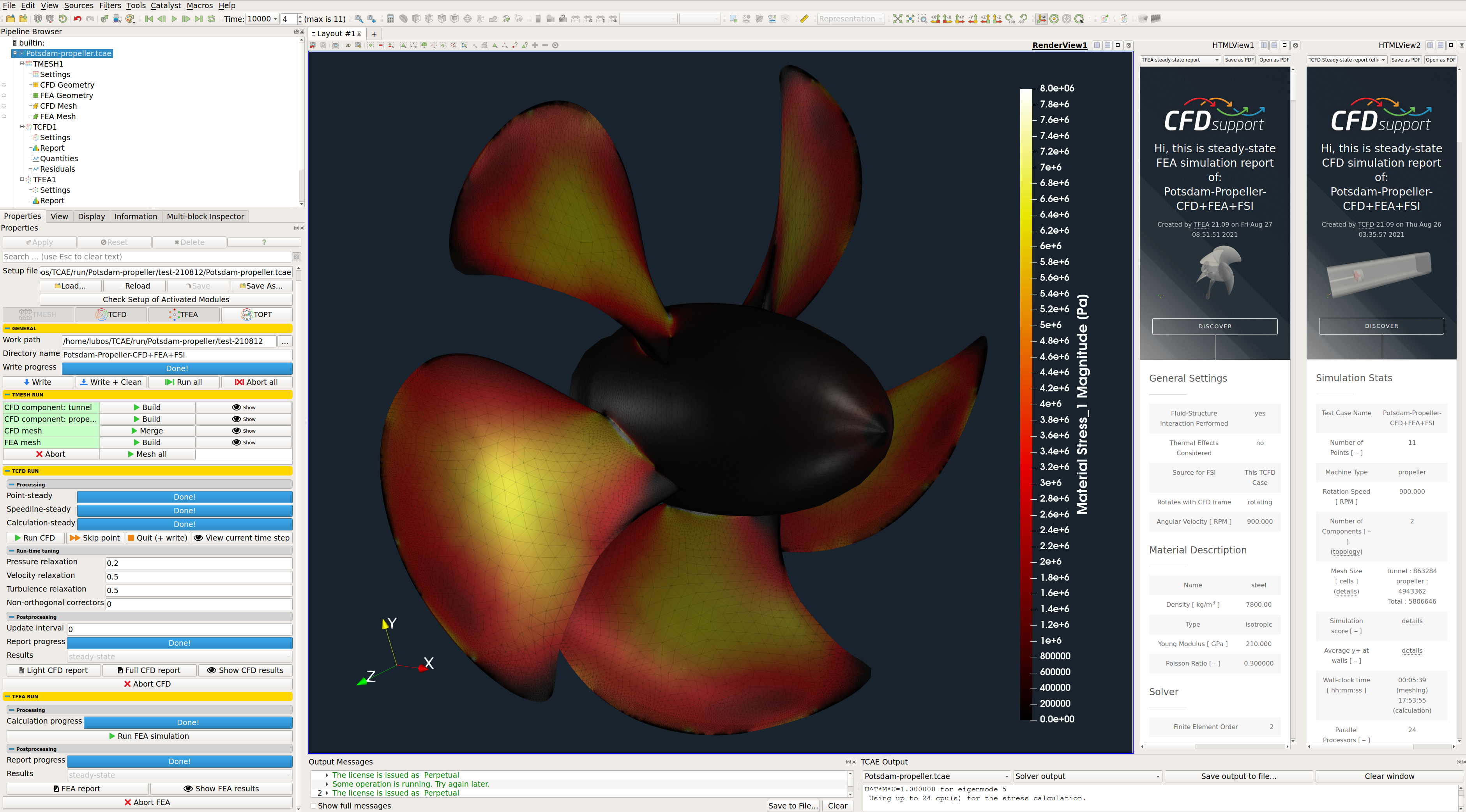Image resolution: width=1466 pixels, height=812 pixels.
Task: Show the FEA mesh
Action: (244, 442)
